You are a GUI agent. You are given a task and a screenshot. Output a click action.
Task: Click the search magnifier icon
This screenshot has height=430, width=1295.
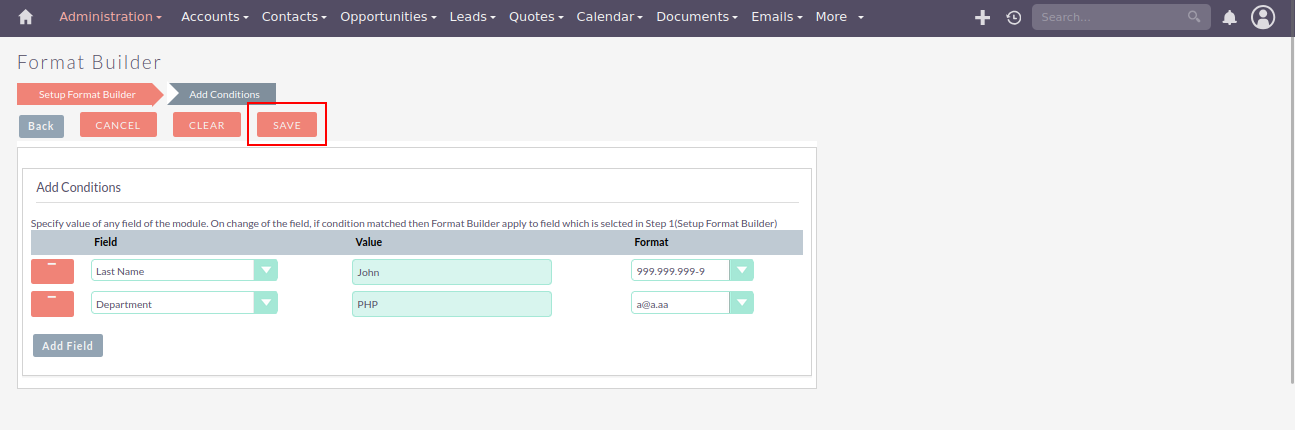(x=1193, y=17)
